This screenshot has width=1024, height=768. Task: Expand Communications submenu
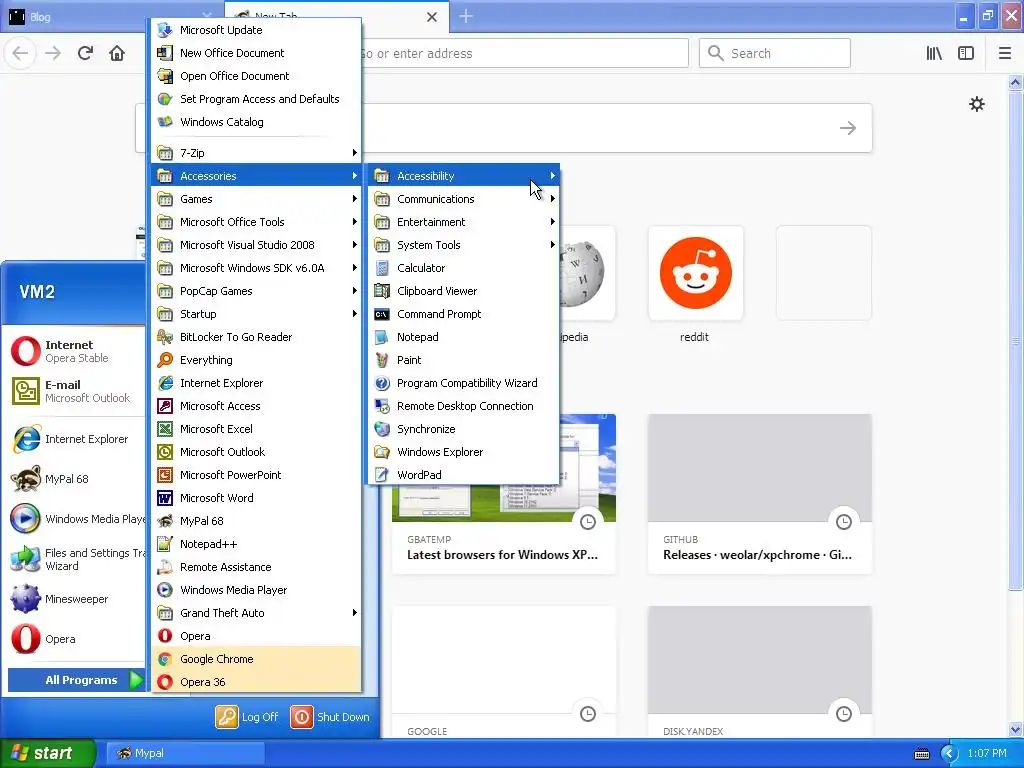coord(464,199)
